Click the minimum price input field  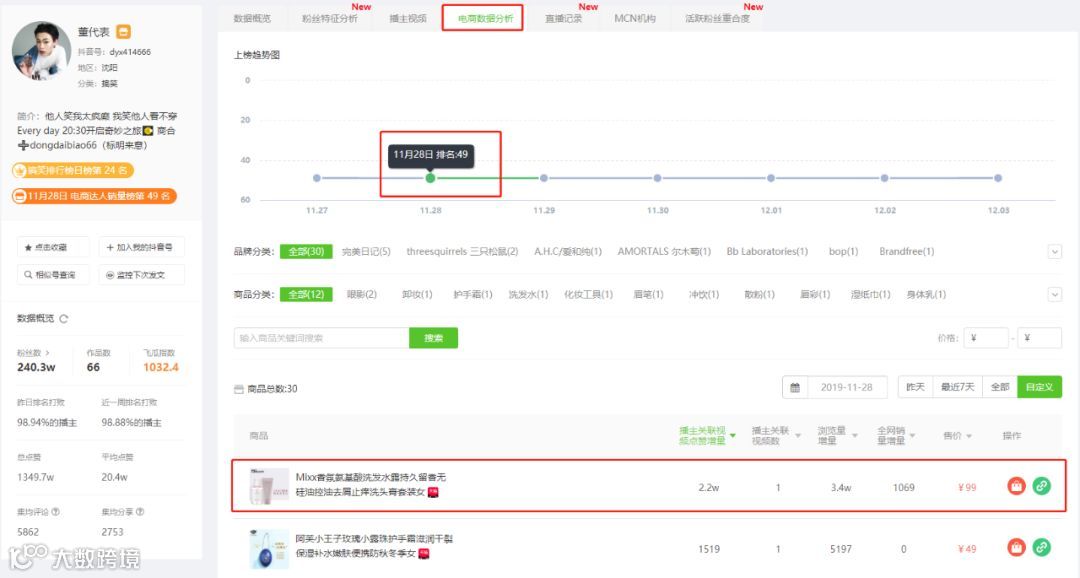click(x=986, y=338)
